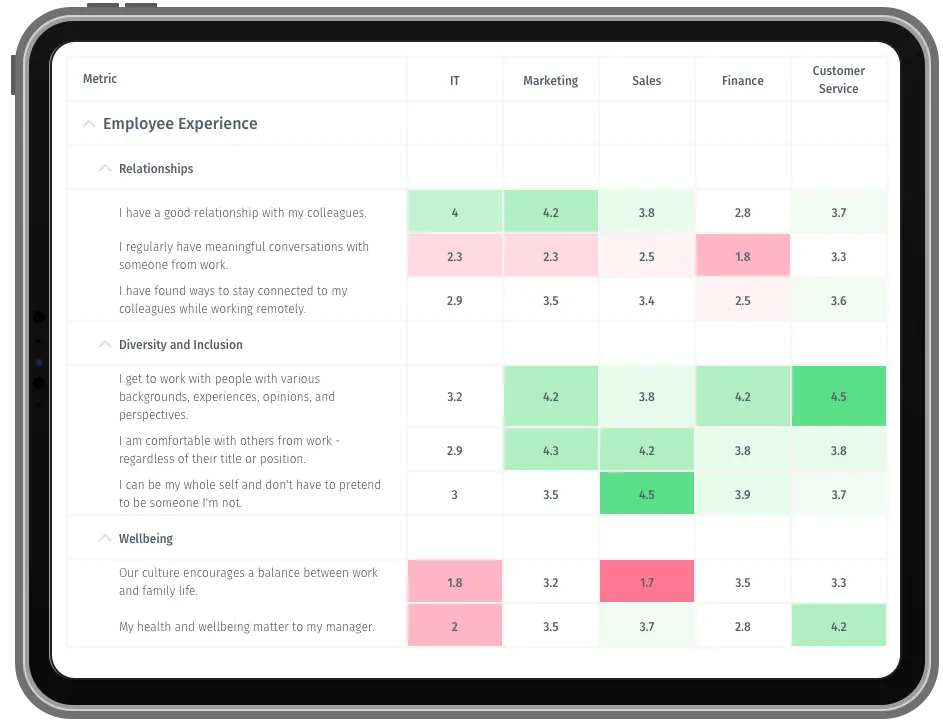Image resolution: width=943 pixels, height=723 pixels.
Task: Click Sales 1.7 in work-family balance row
Action: [647, 582]
